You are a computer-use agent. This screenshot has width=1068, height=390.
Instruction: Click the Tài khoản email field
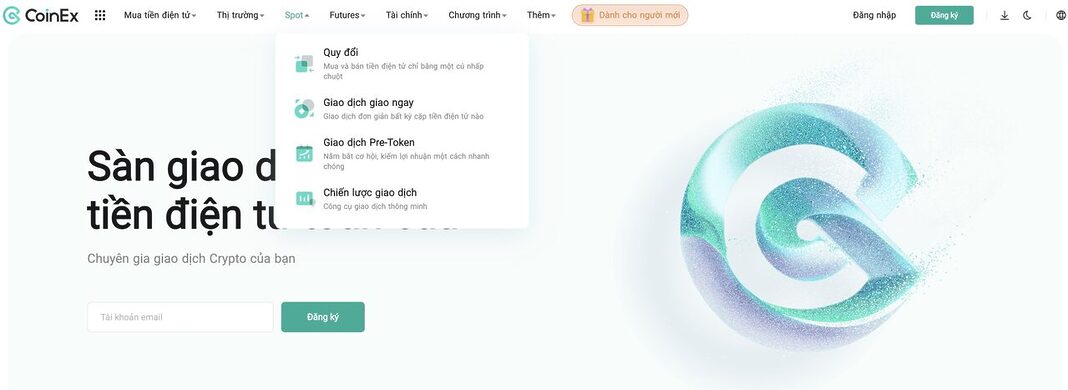(180, 317)
